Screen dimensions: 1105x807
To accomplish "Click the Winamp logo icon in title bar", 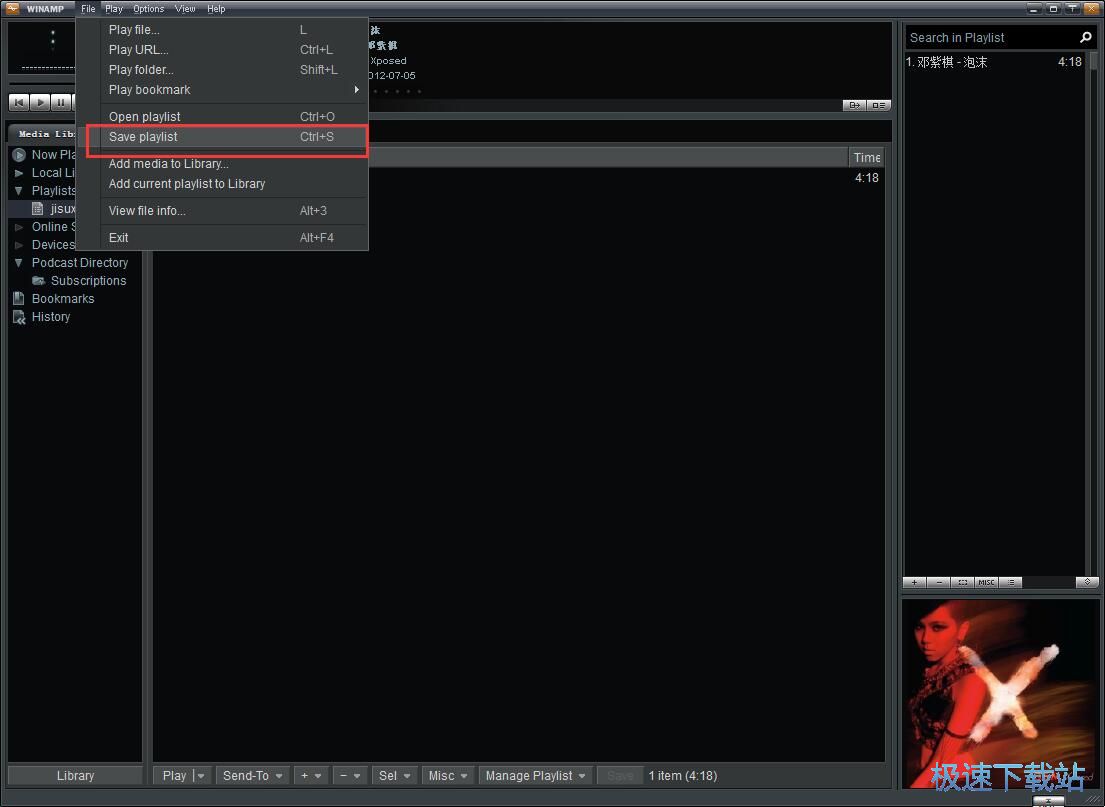I will click(12, 8).
